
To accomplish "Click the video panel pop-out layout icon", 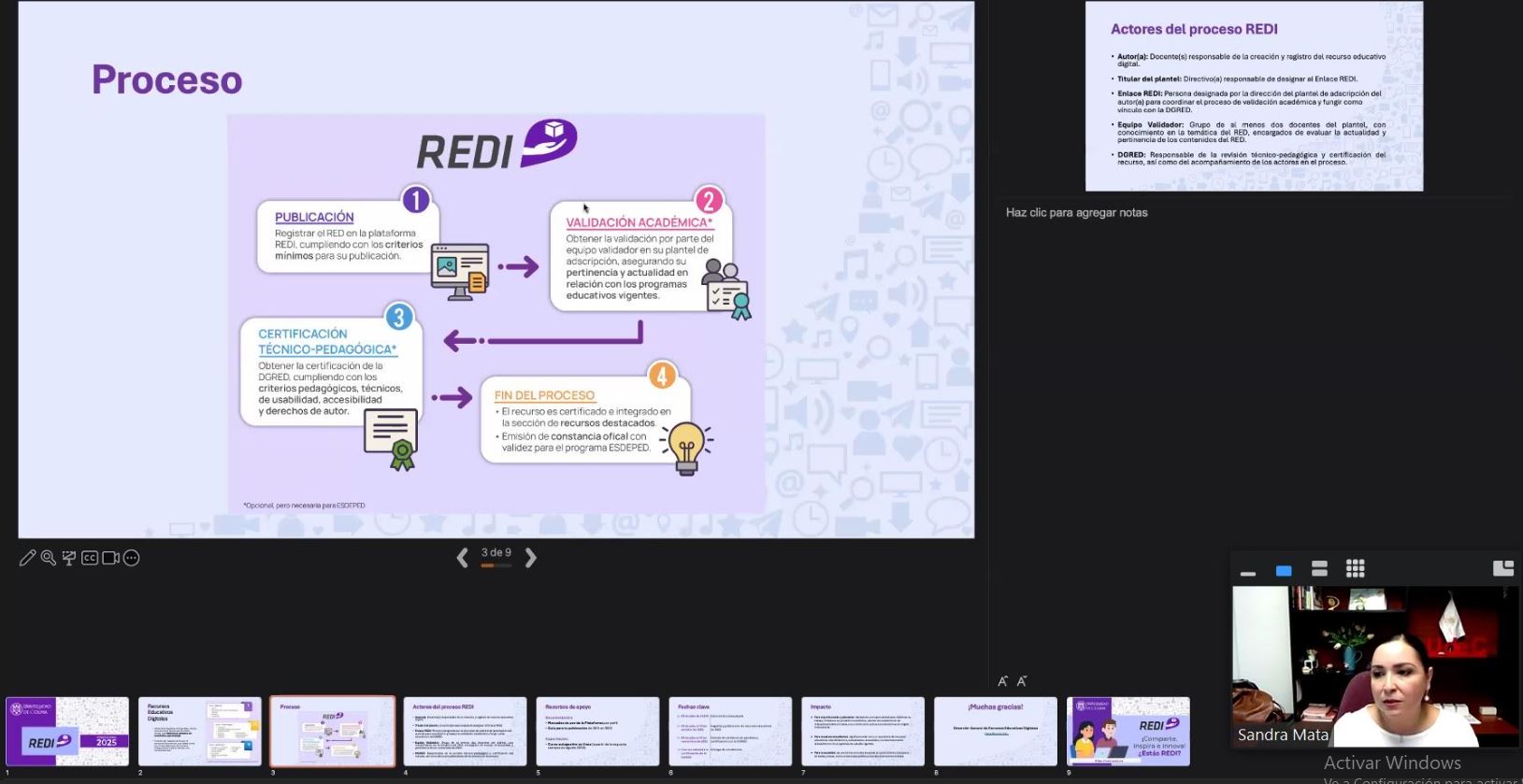I will tap(1502, 568).
